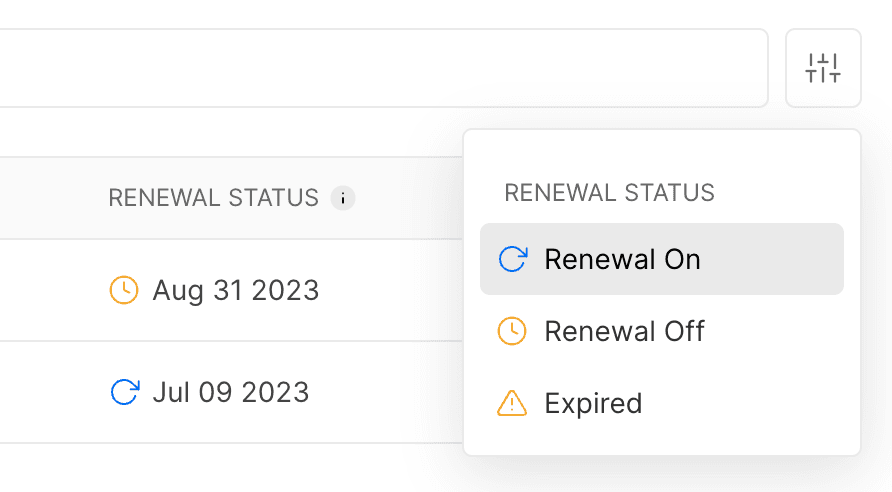The width and height of the screenshot is (892, 492).
Task: Click the Aug 31 2023 renewal date
Action: coord(236,291)
